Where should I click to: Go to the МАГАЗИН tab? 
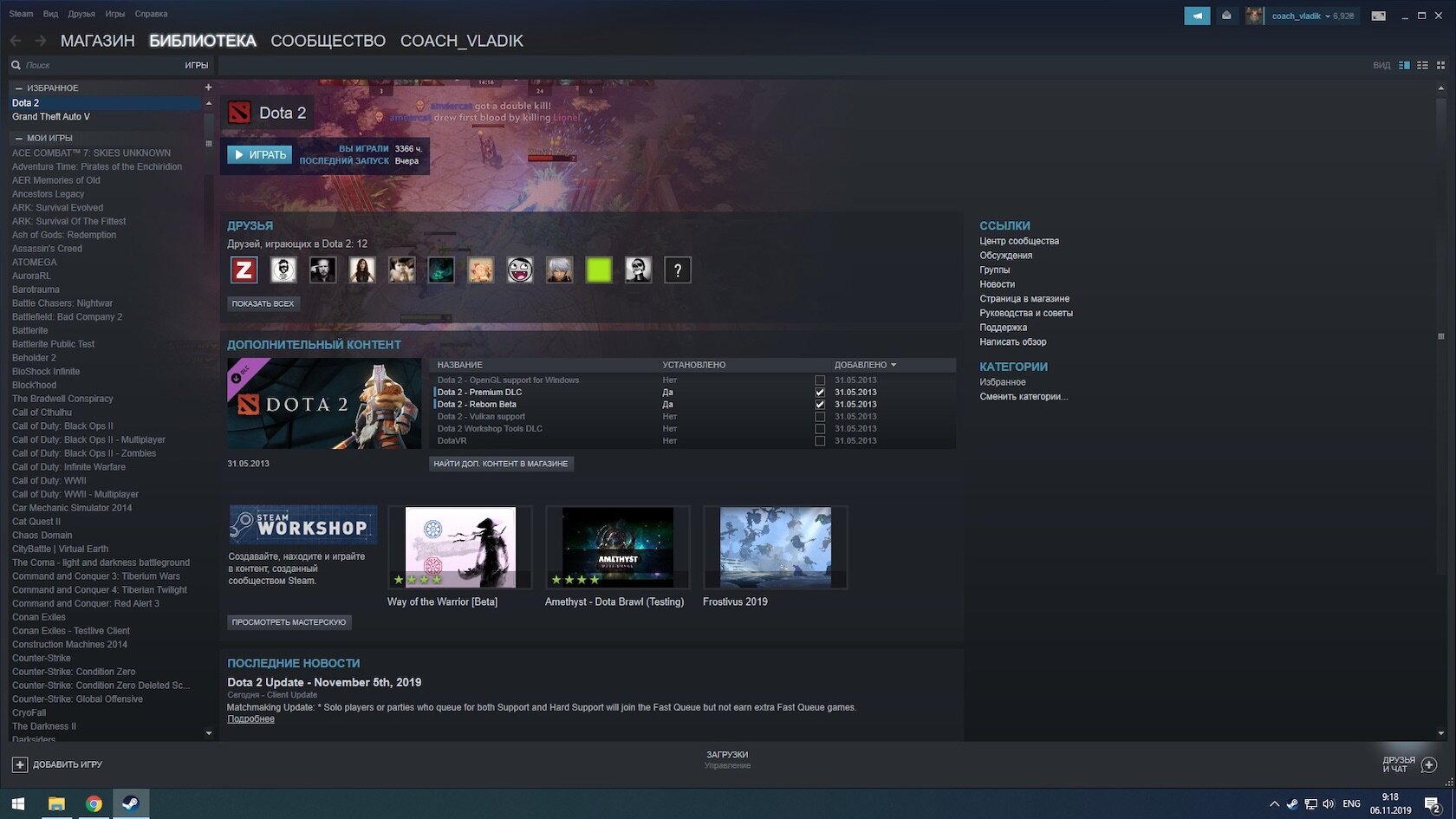pos(97,41)
